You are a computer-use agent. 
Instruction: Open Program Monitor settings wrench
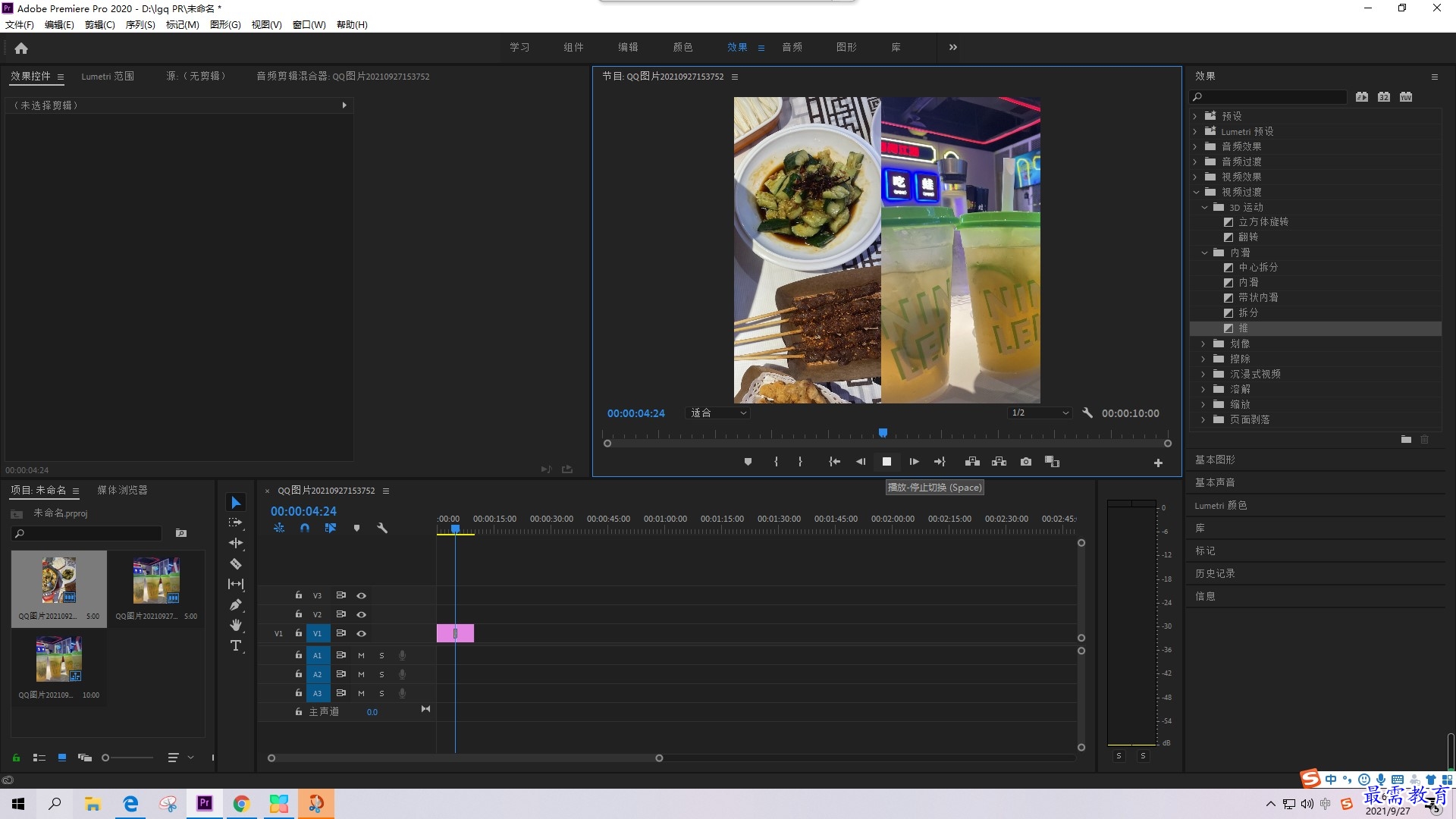(x=1087, y=413)
